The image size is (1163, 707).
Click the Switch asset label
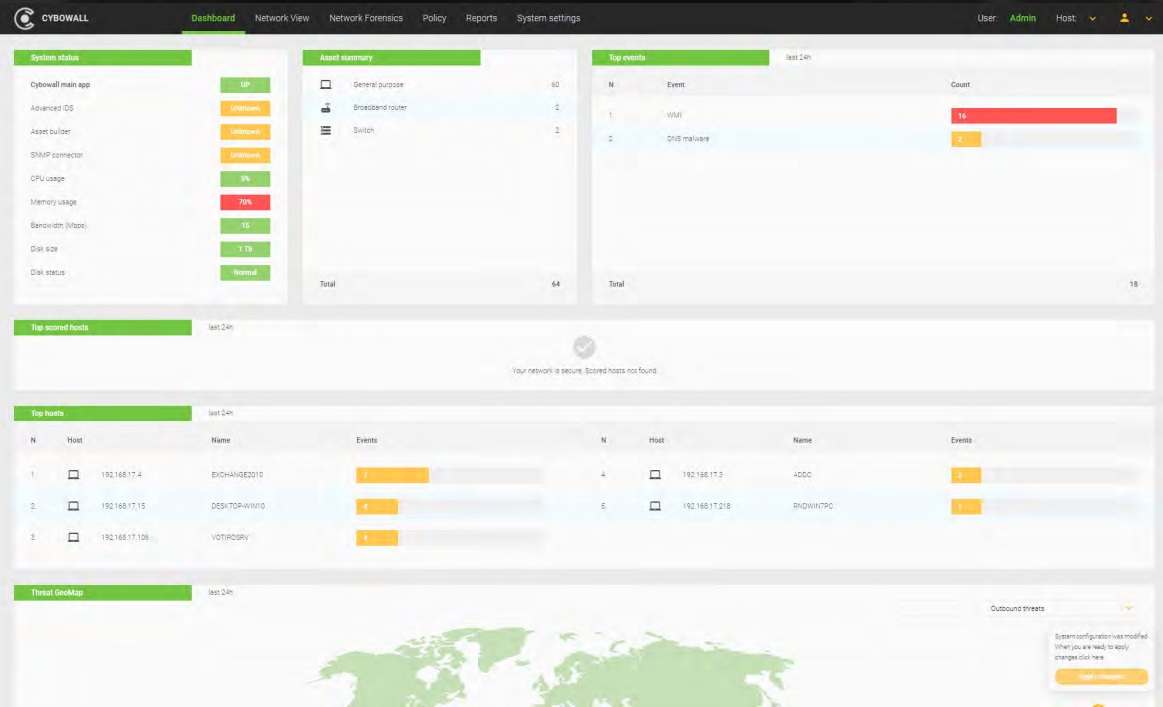[363, 131]
